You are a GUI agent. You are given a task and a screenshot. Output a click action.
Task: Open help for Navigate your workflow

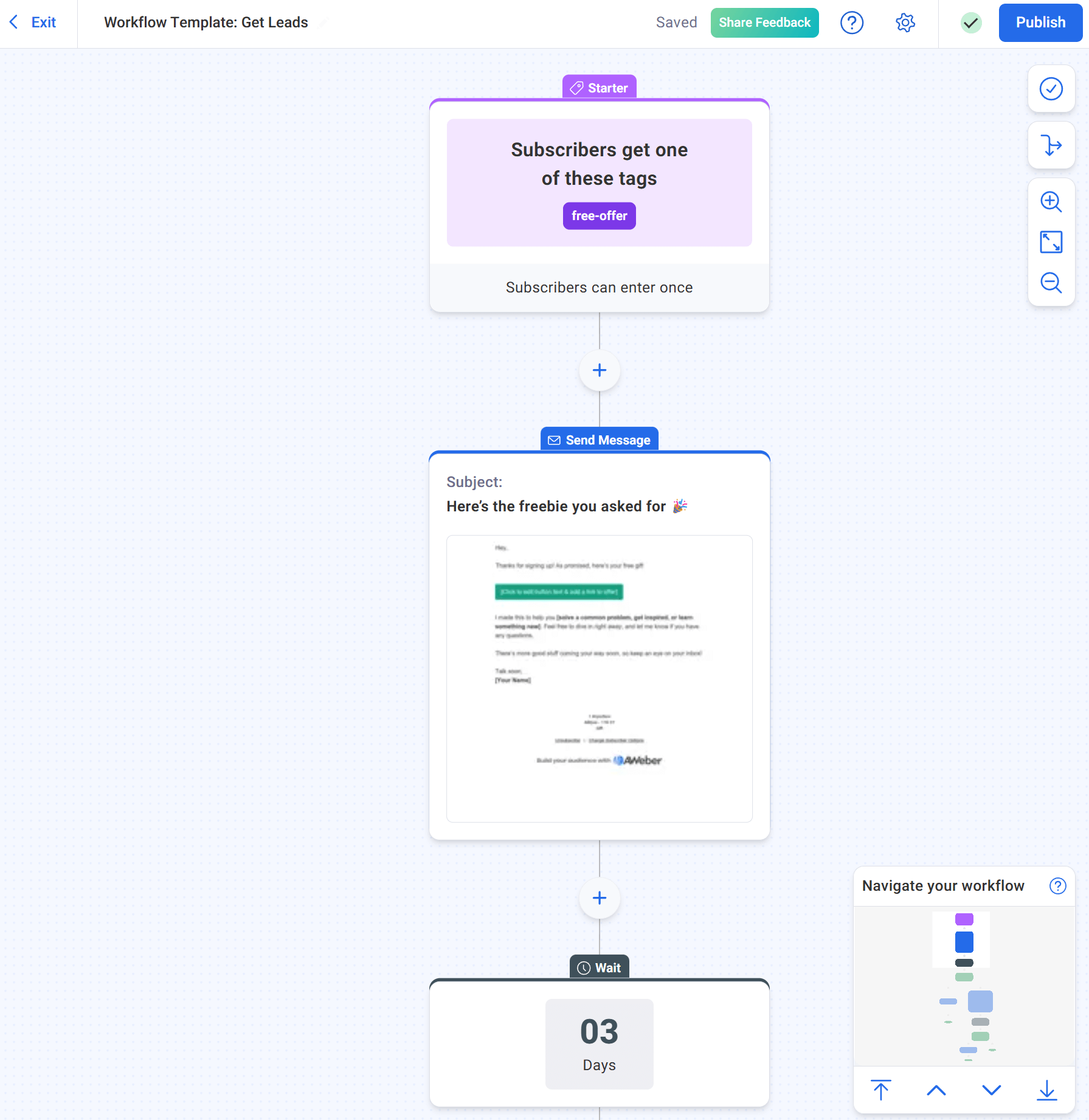click(1057, 886)
